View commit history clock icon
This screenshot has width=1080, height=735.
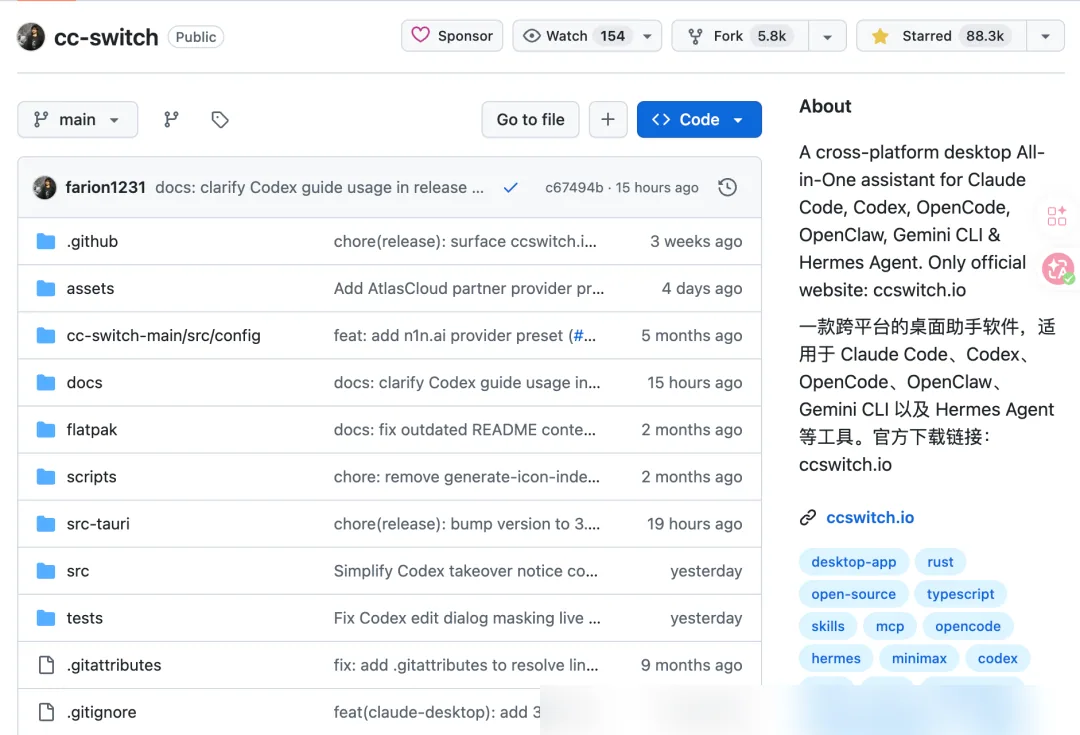click(x=727, y=187)
